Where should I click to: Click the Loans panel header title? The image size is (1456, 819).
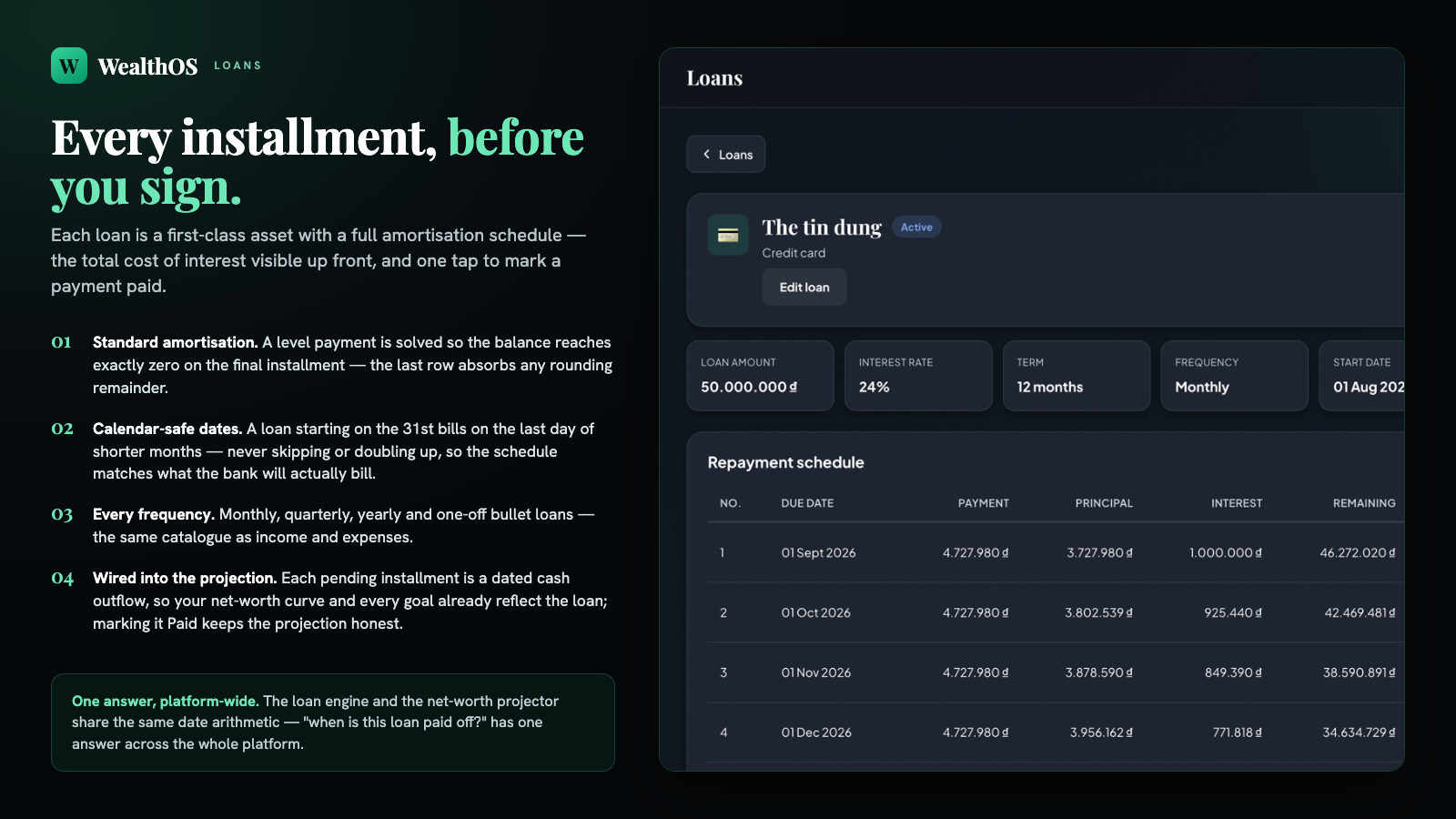pos(714,78)
